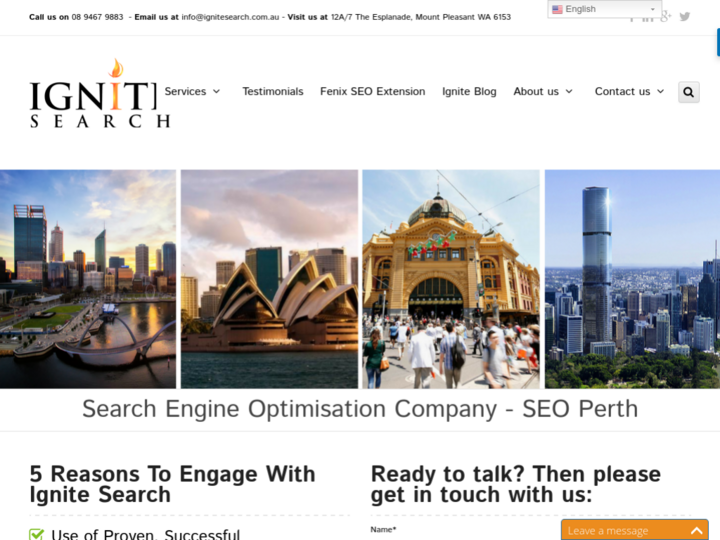The image size is (720, 540).
Task: Click the green checkmark beside Use of Proven
Action: [x=37, y=534]
